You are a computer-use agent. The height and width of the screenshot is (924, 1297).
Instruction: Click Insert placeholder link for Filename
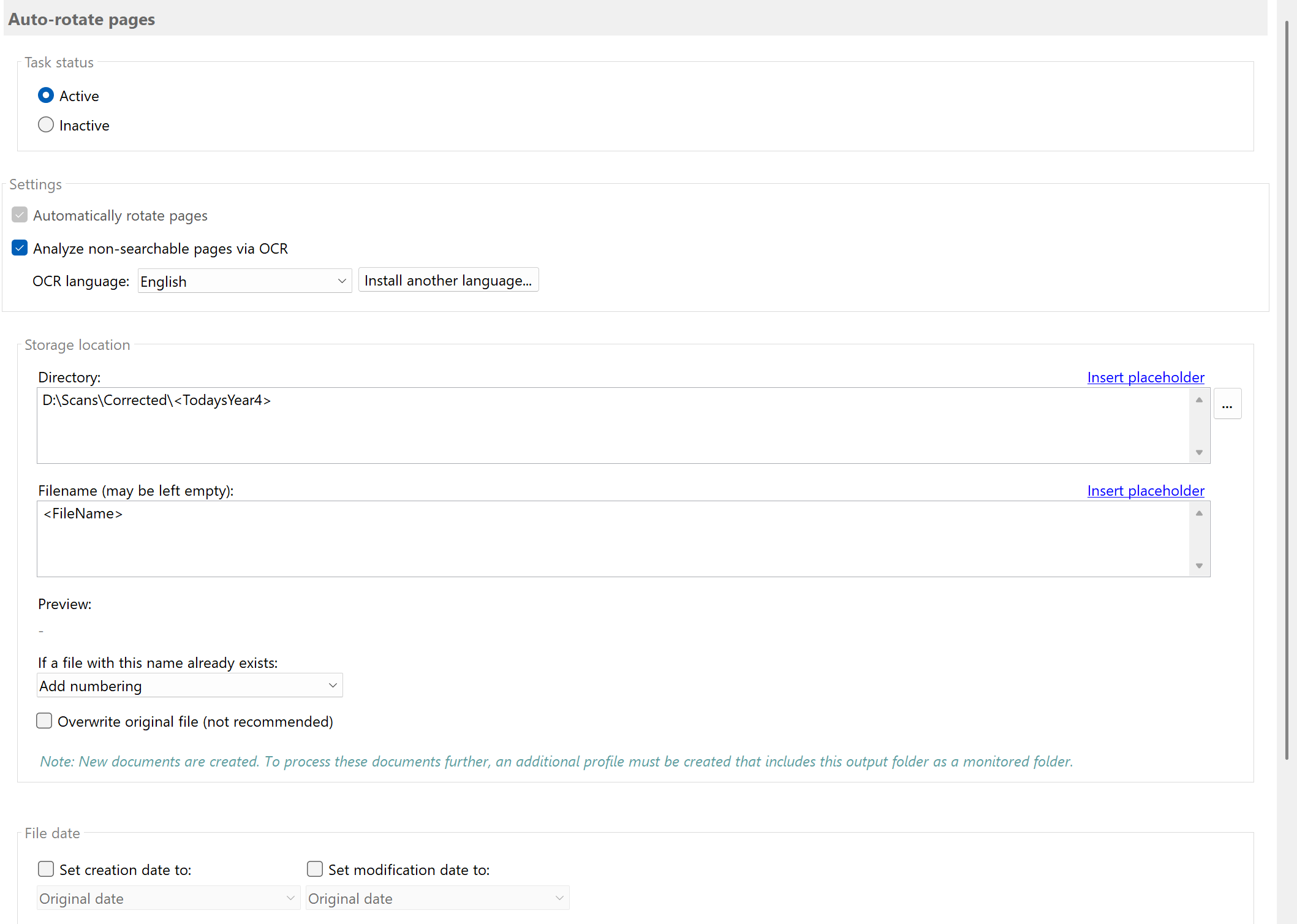tap(1145, 490)
